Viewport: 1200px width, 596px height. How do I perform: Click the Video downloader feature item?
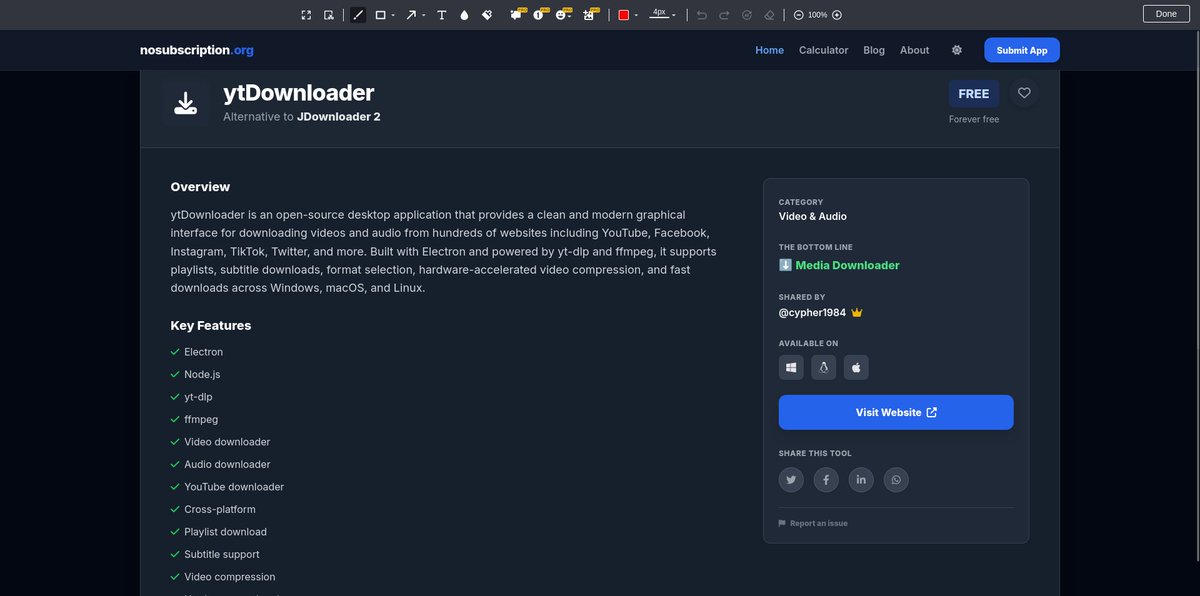(x=221, y=442)
